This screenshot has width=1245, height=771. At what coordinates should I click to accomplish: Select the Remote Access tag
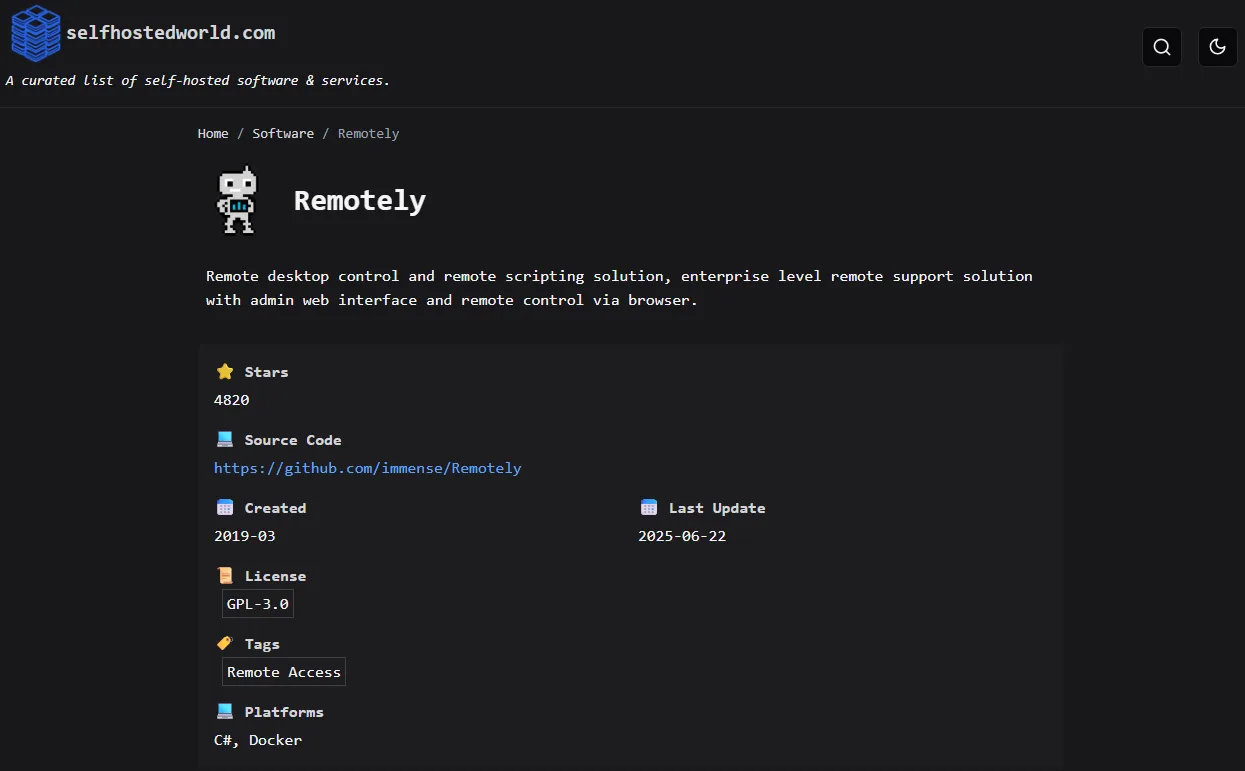point(284,672)
